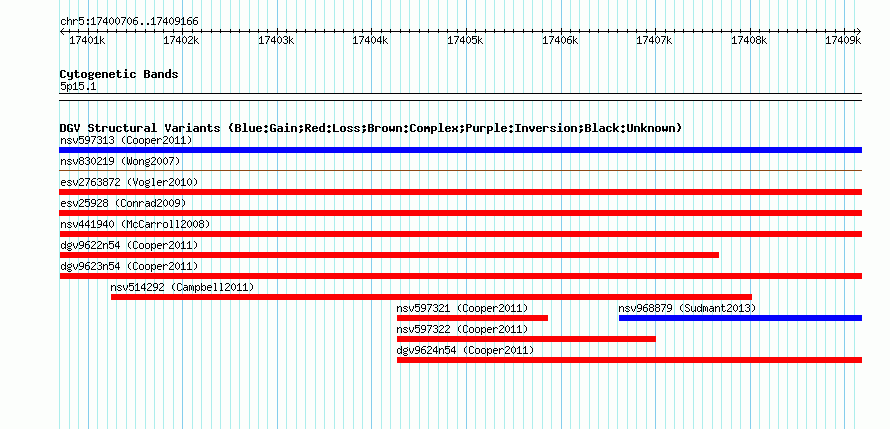Viewport: 890px width, 429px height.
Task: Click the dgv9622n54 (Cooper2011) label
Action: [129, 245]
